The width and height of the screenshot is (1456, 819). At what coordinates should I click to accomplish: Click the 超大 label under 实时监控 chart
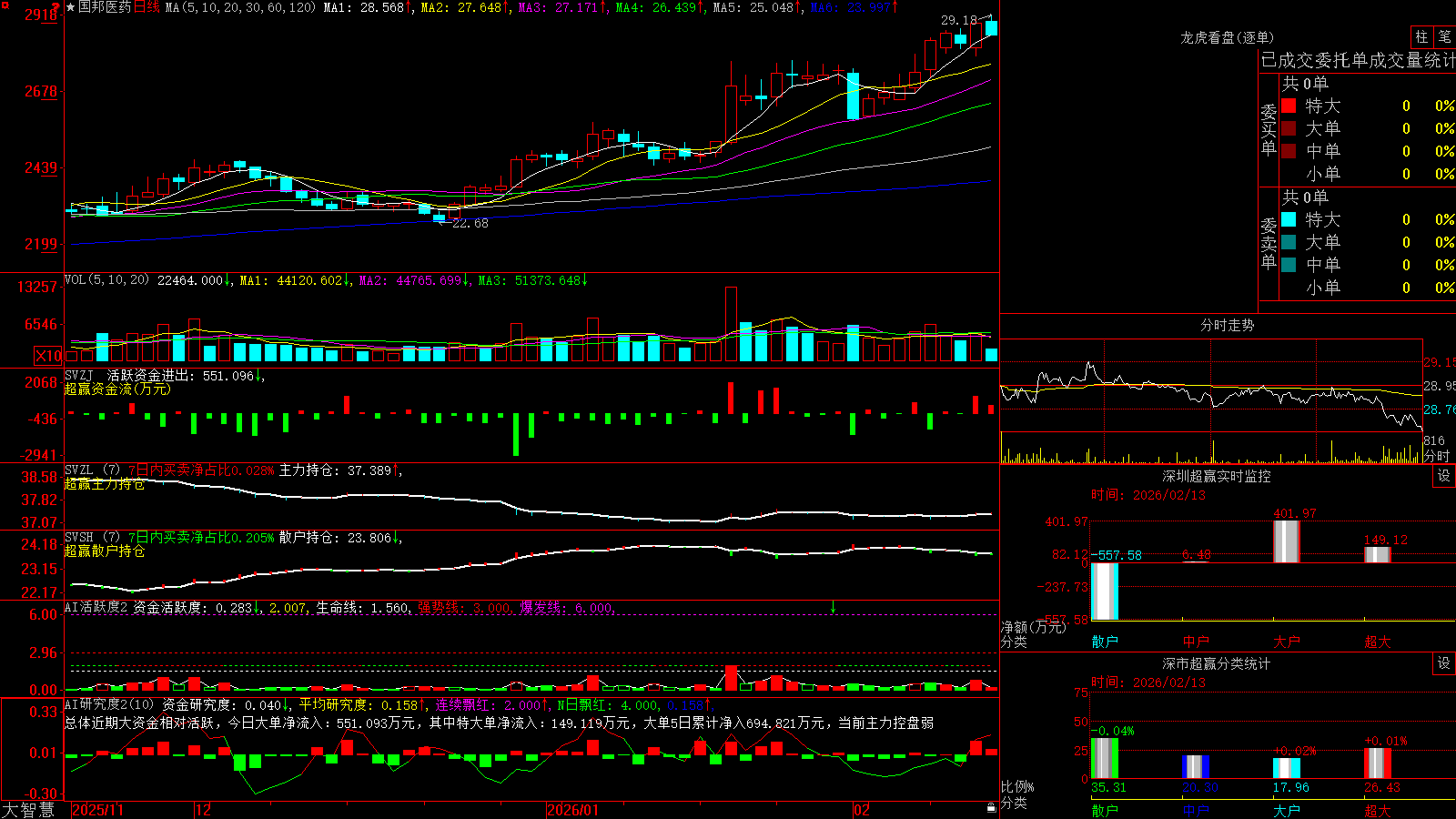[x=1378, y=642]
